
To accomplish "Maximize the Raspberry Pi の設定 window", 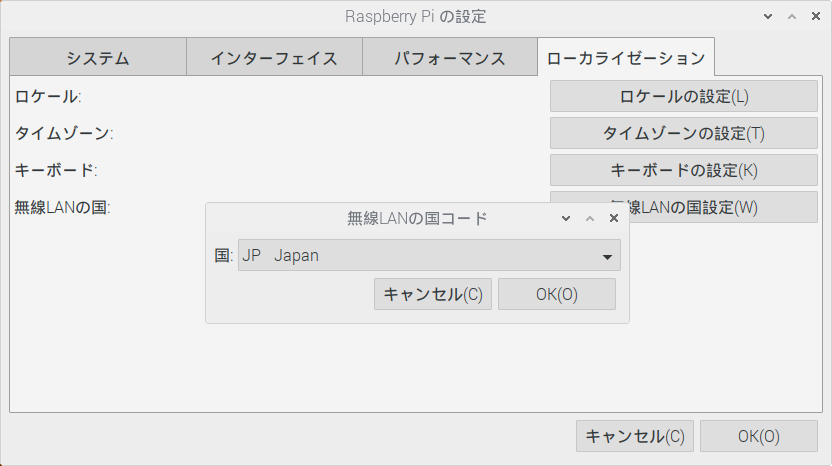I will [792, 16].
